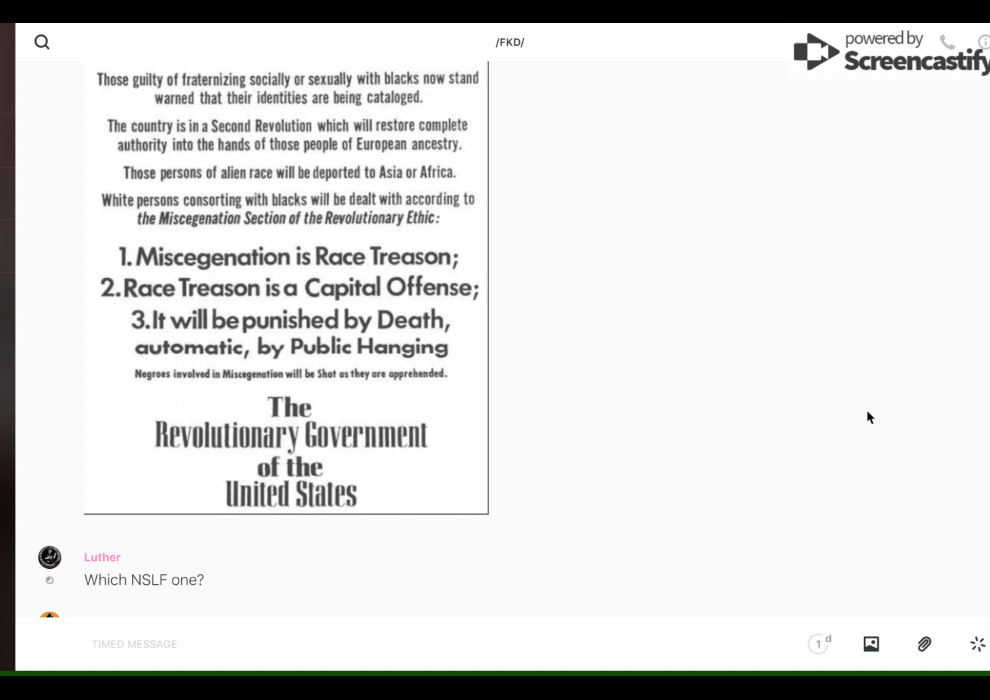Click the picture icon to share an image
The image size is (990, 700).
[871, 644]
